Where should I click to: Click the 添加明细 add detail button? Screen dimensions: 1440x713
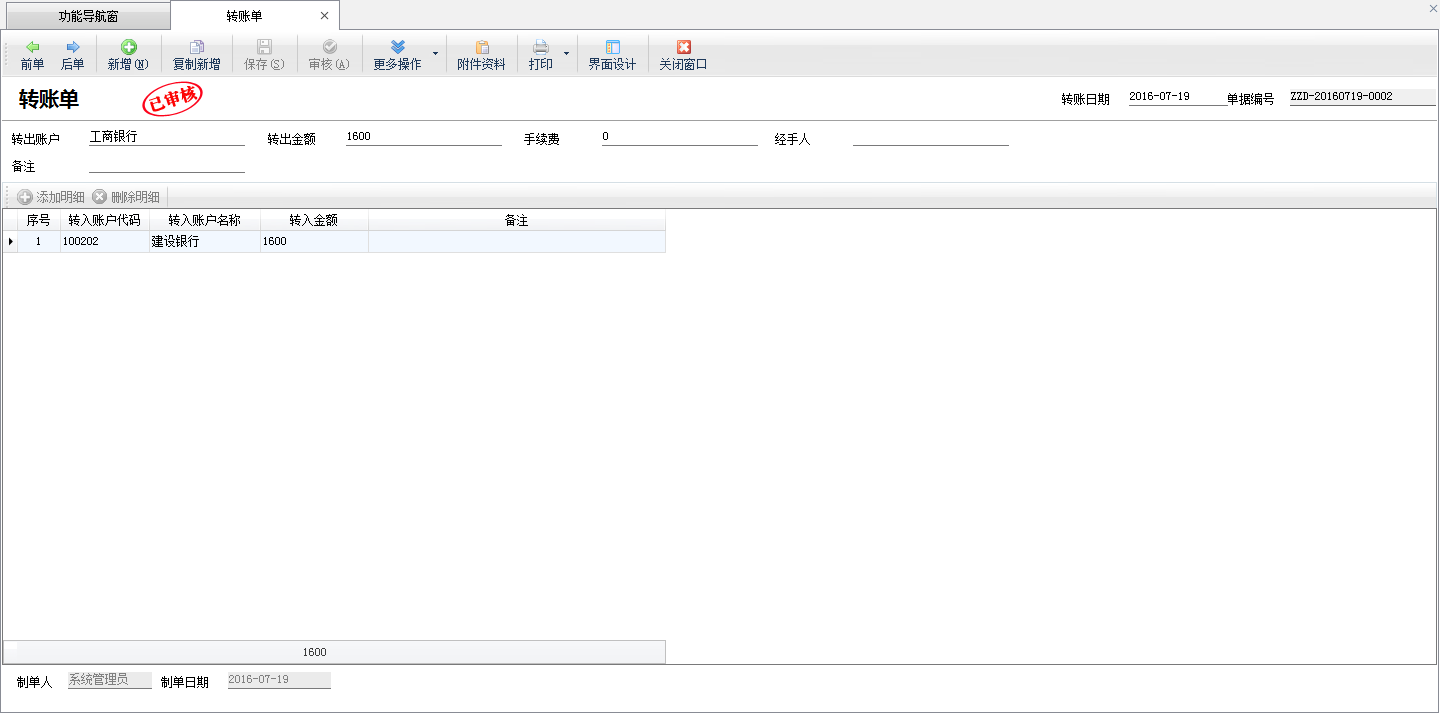51,197
